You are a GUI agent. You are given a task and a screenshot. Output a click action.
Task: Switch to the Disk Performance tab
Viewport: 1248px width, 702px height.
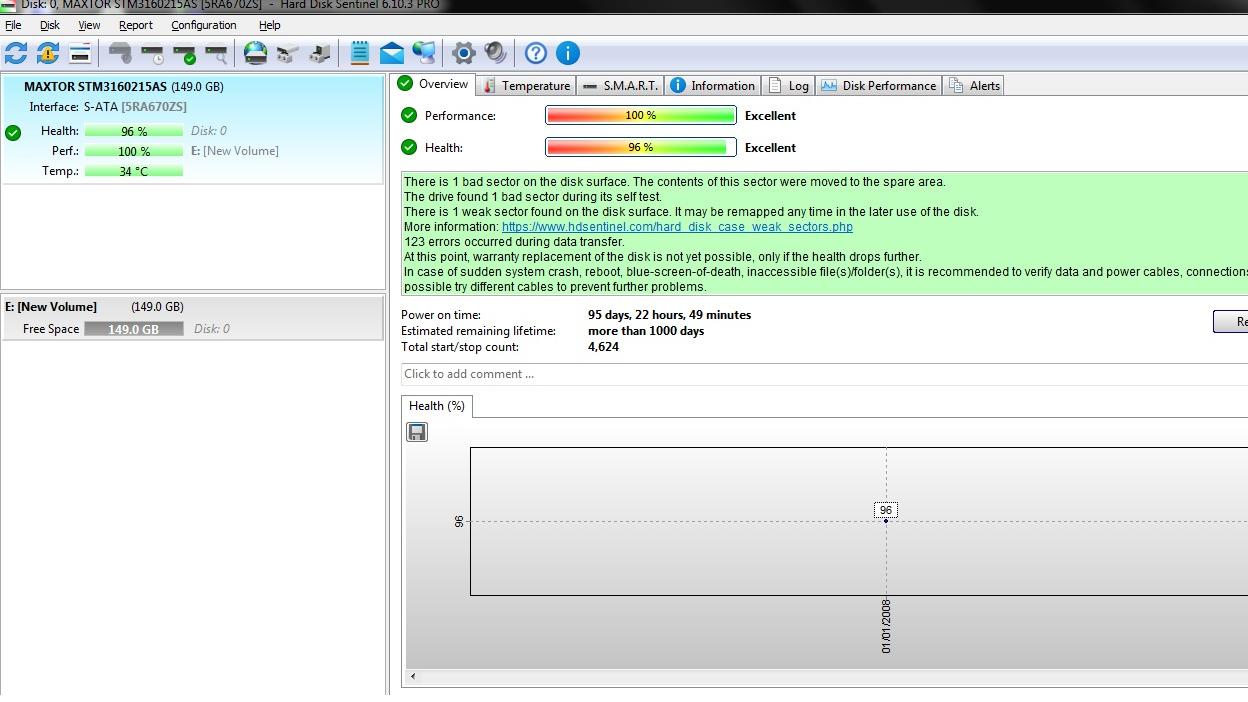point(879,86)
